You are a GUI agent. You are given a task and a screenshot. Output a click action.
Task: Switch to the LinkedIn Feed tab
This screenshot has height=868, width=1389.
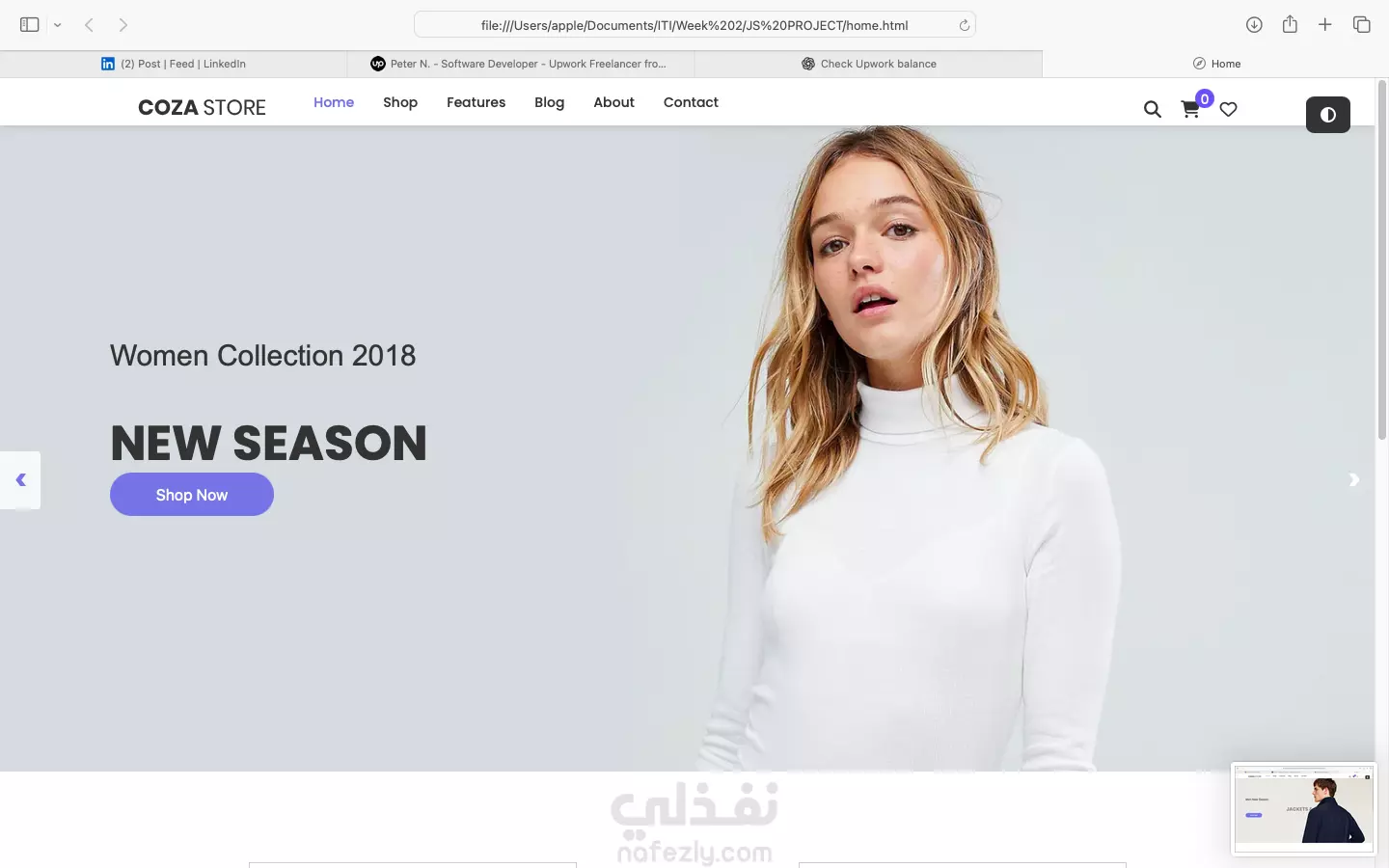(174, 64)
